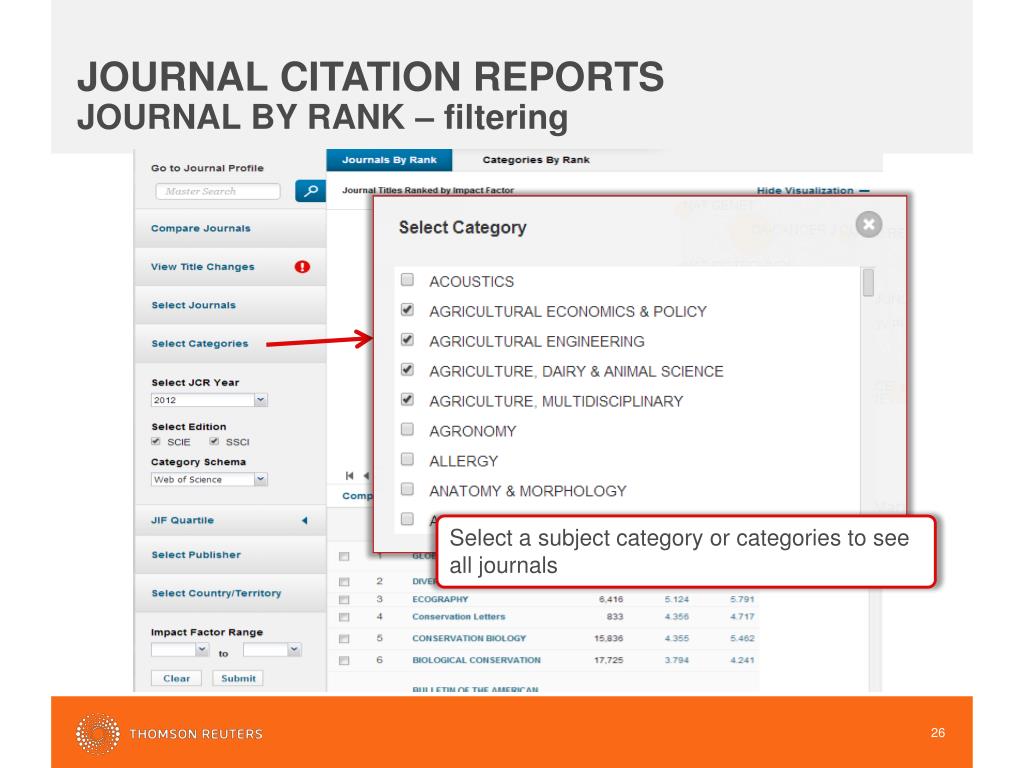Screen dimensions: 1024x768
Task: Click the red alert icon beside View Title Changes
Action: coord(302,266)
